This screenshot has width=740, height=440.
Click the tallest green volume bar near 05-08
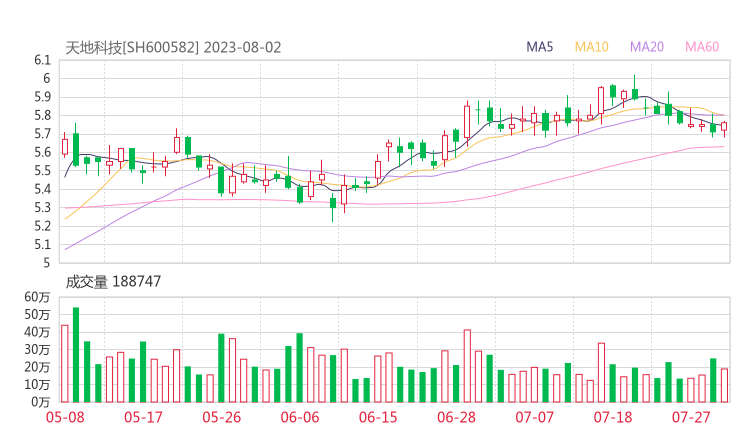(76, 355)
